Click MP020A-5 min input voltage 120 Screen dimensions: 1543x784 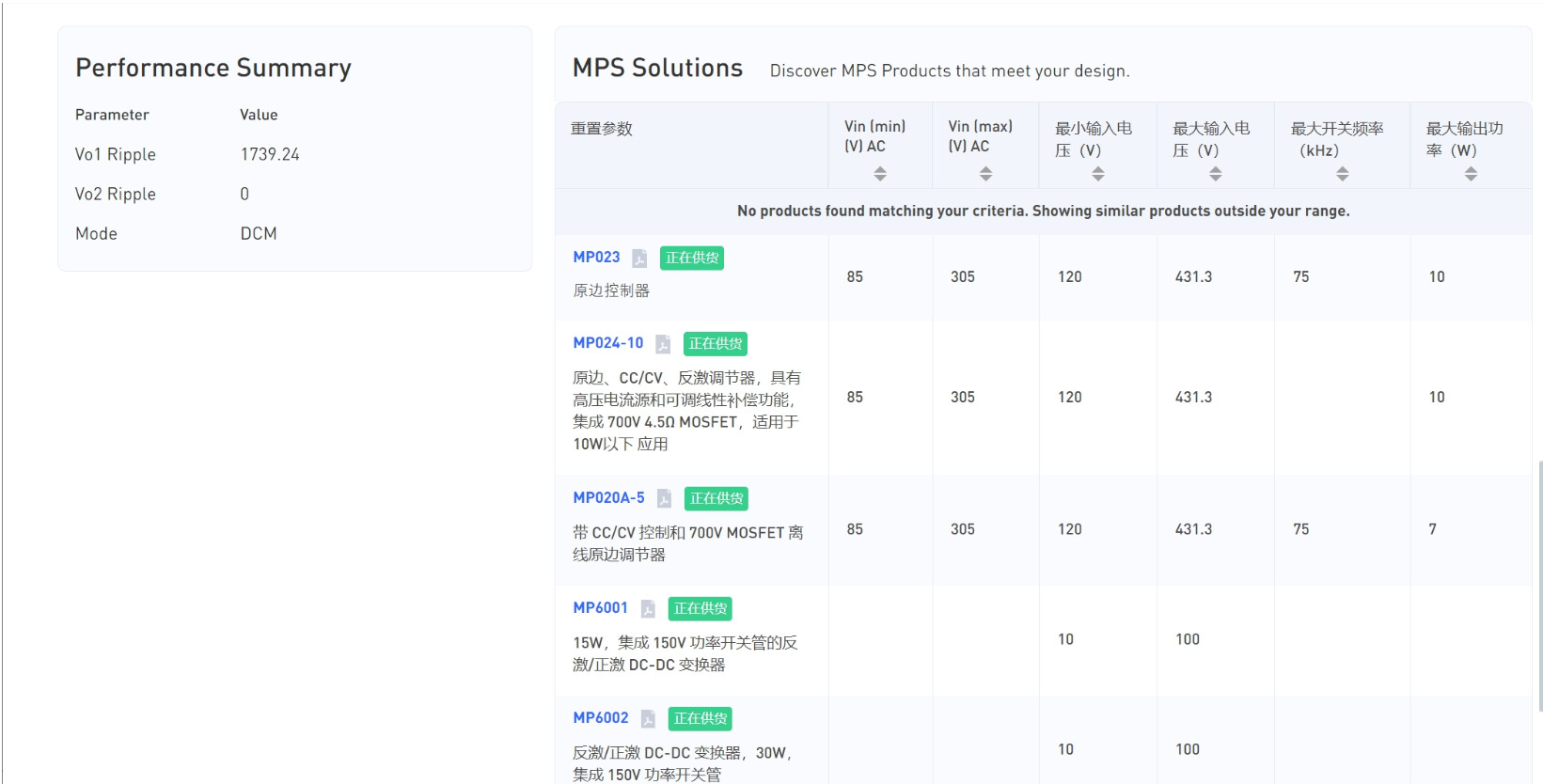[x=1070, y=529]
